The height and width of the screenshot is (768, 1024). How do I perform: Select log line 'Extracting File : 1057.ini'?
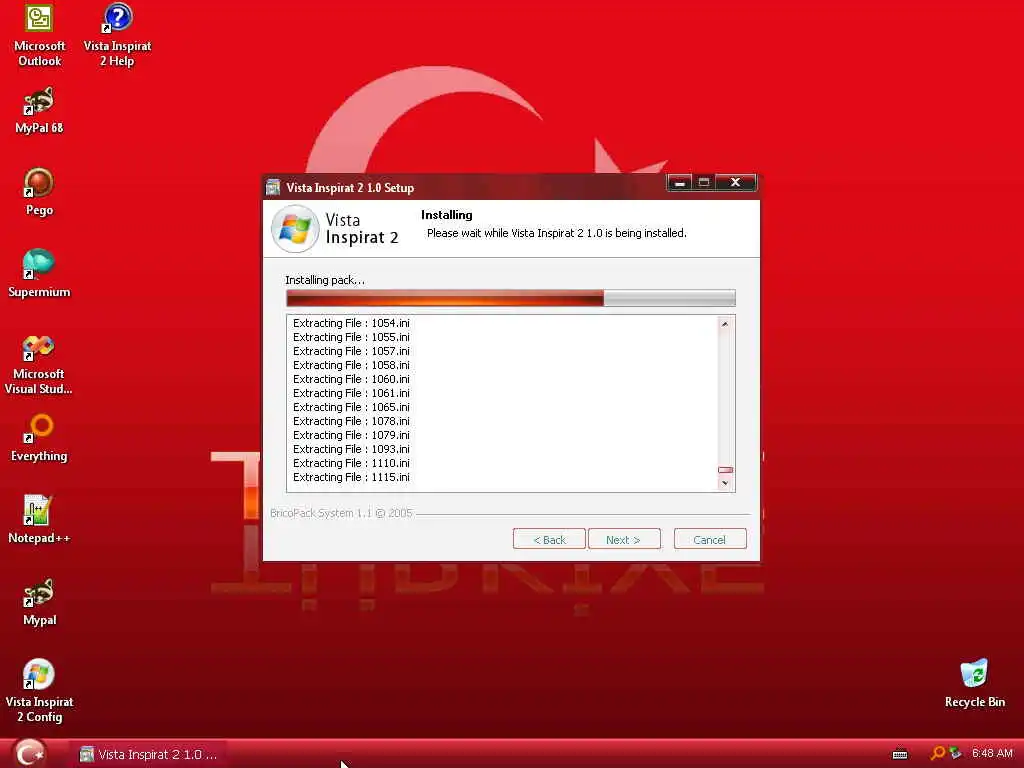point(351,351)
